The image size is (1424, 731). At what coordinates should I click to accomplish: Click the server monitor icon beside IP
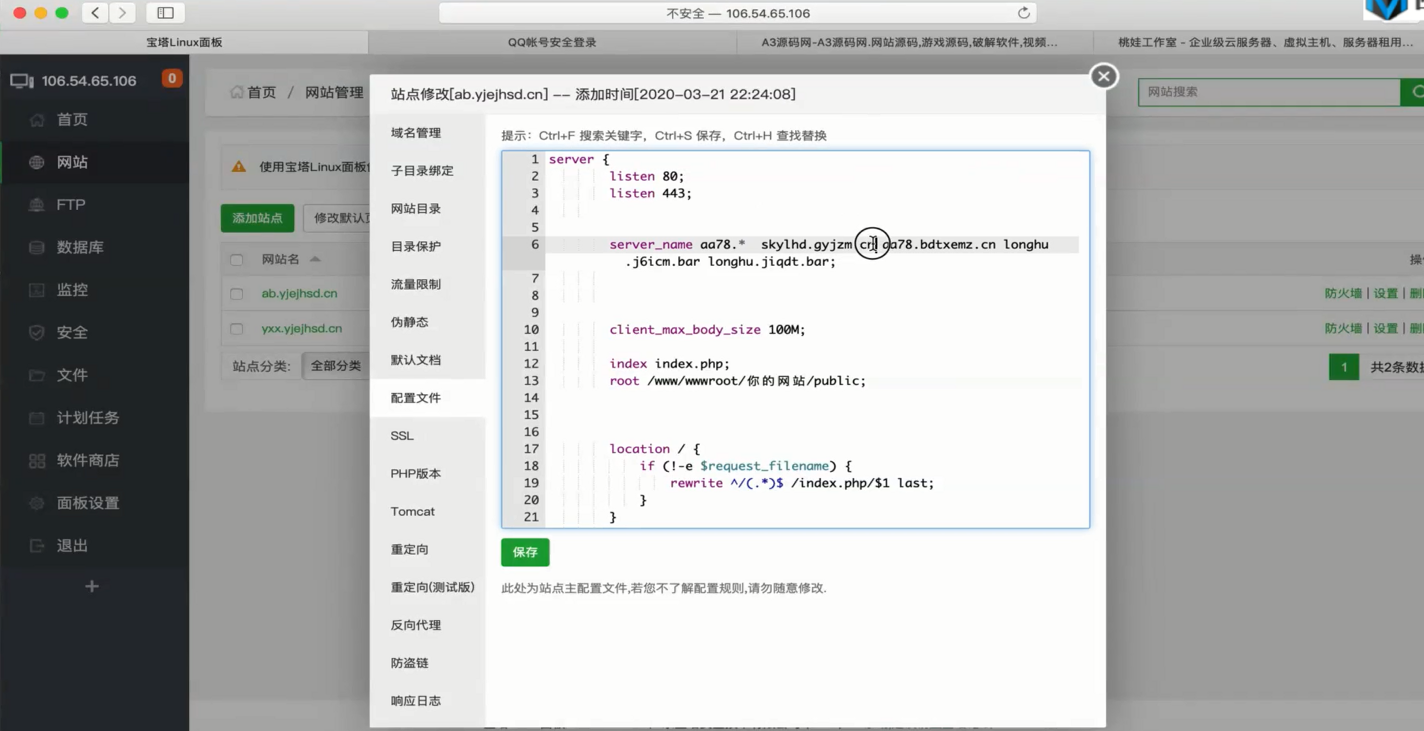click(x=21, y=81)
